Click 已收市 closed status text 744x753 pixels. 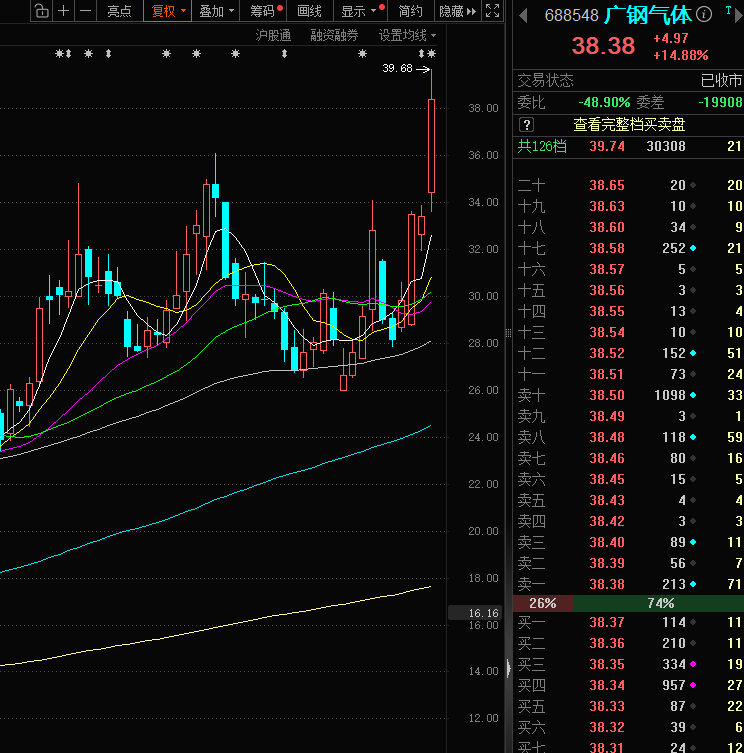coord(721,81)
